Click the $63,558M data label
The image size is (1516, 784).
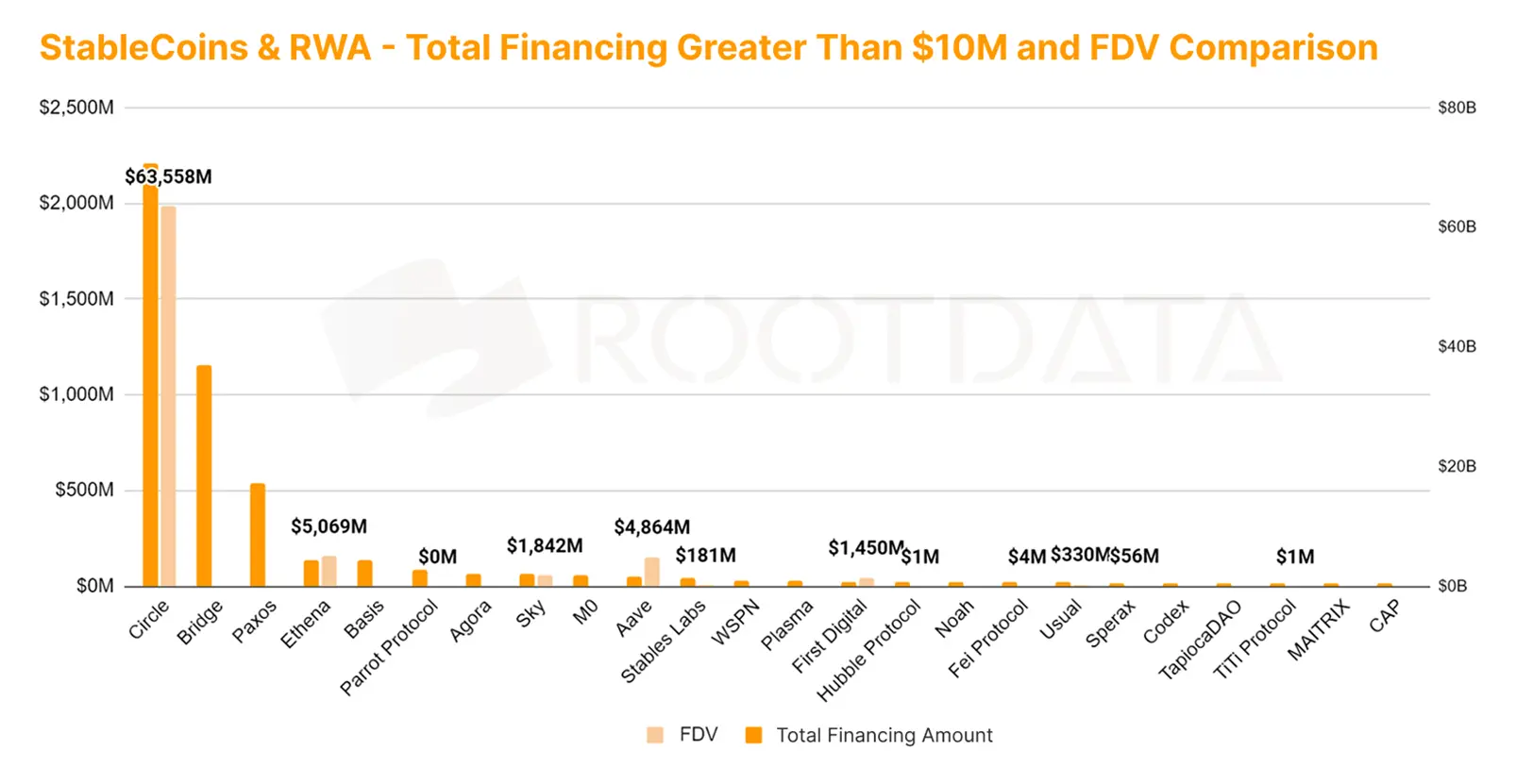point(168,176)
